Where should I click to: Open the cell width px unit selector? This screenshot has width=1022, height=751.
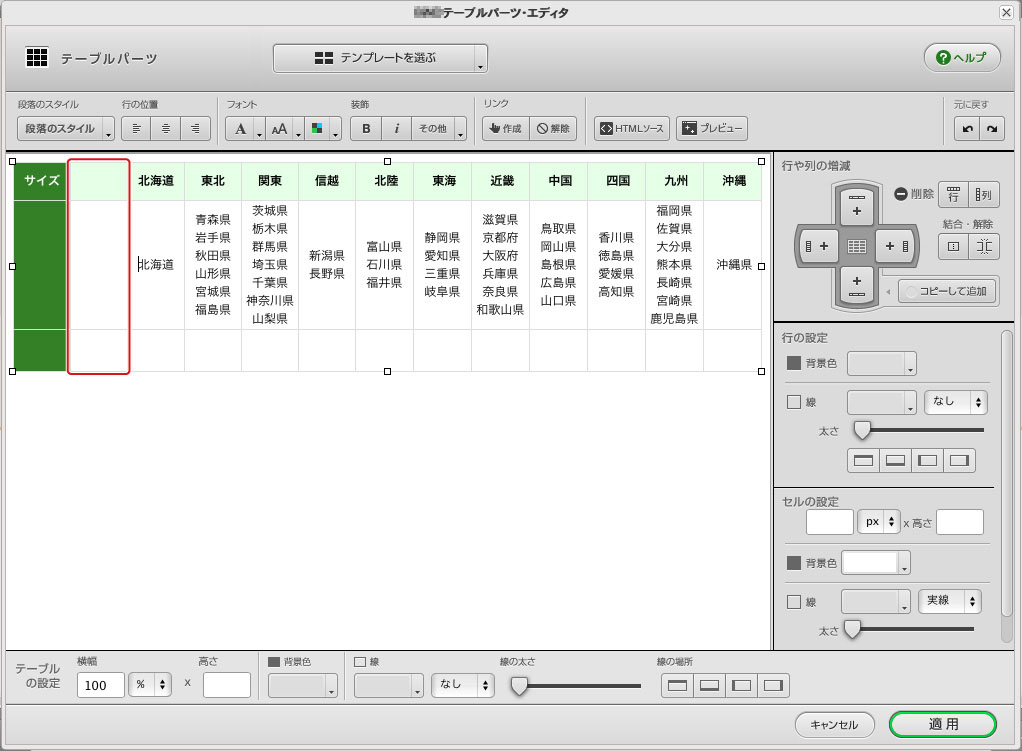tap(879, 522)
